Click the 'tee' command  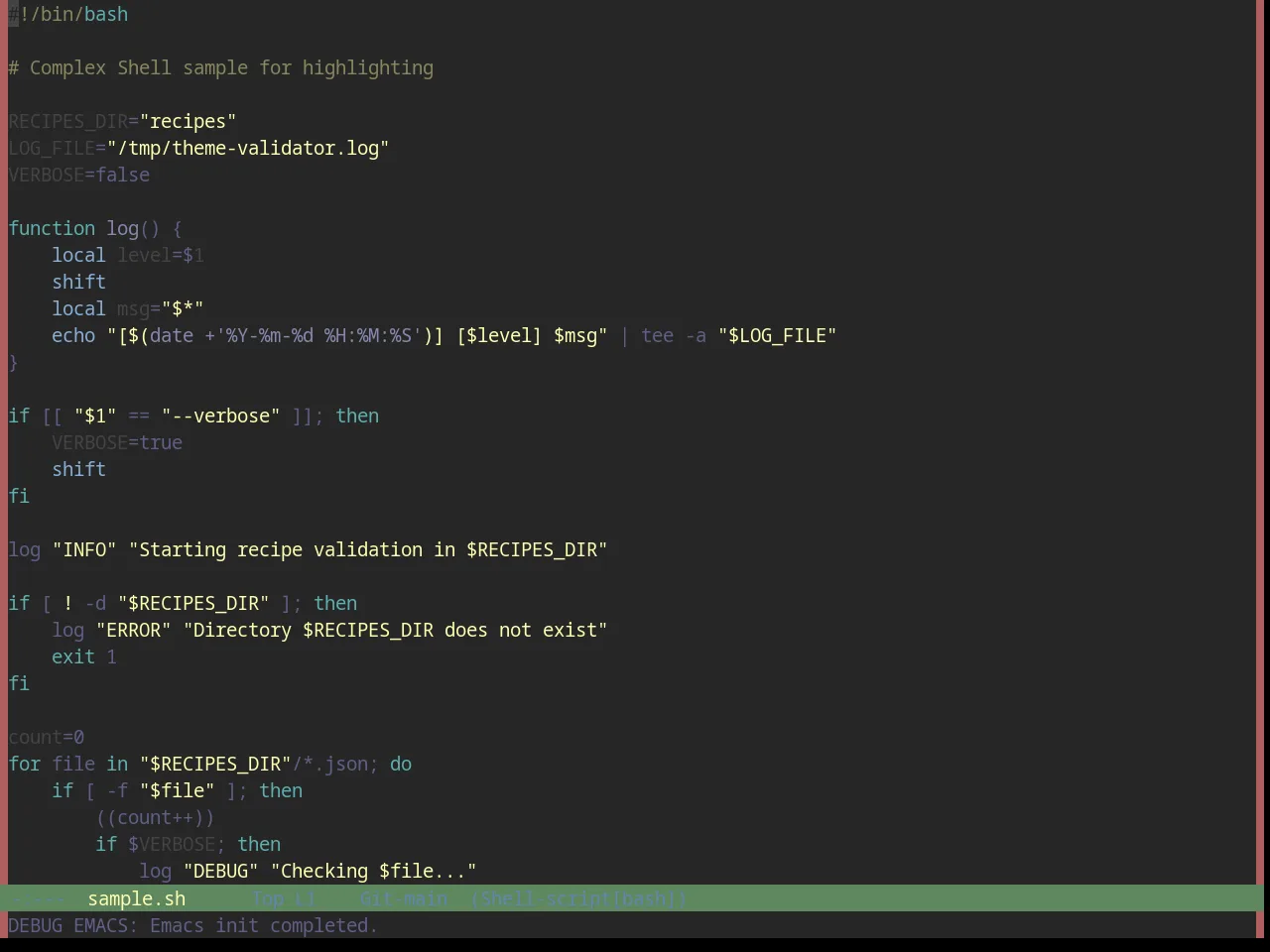pos(658,336)
